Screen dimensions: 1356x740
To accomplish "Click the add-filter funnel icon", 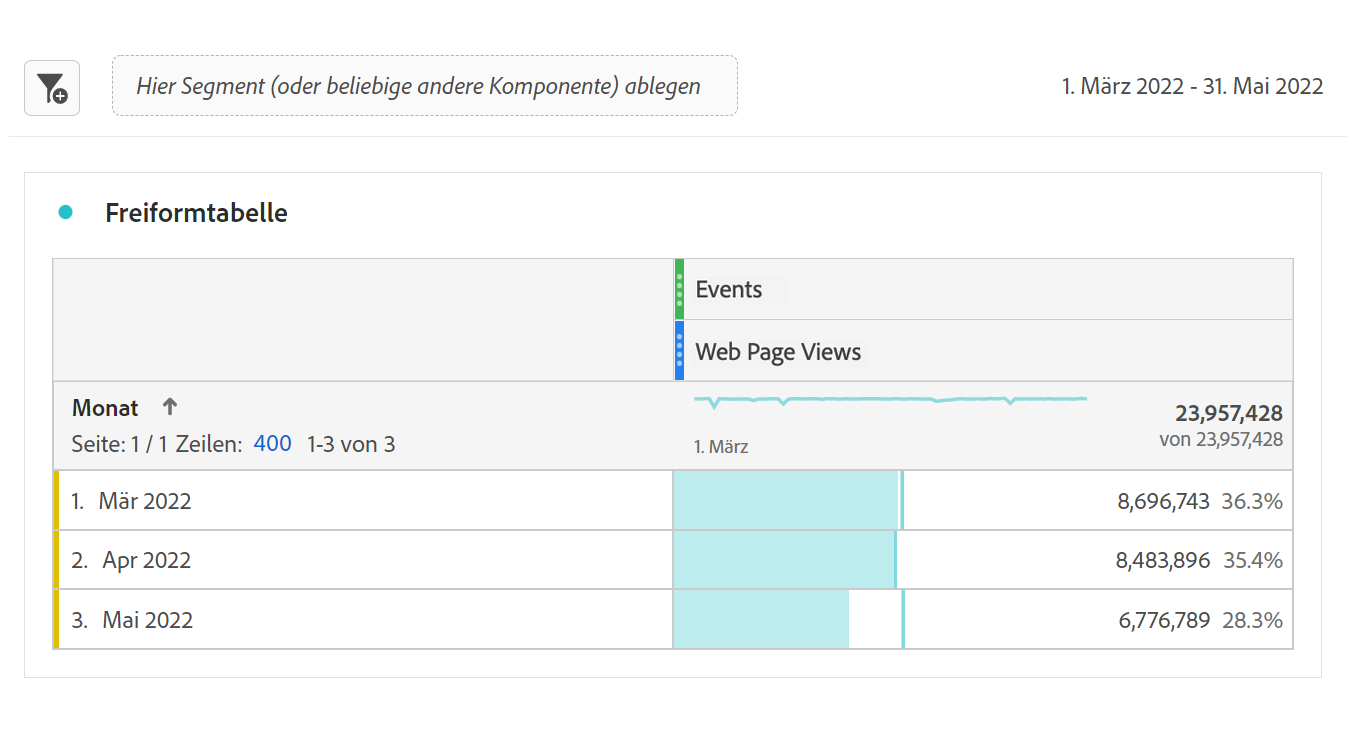I will pyautogui.click(x=52, y=88).
